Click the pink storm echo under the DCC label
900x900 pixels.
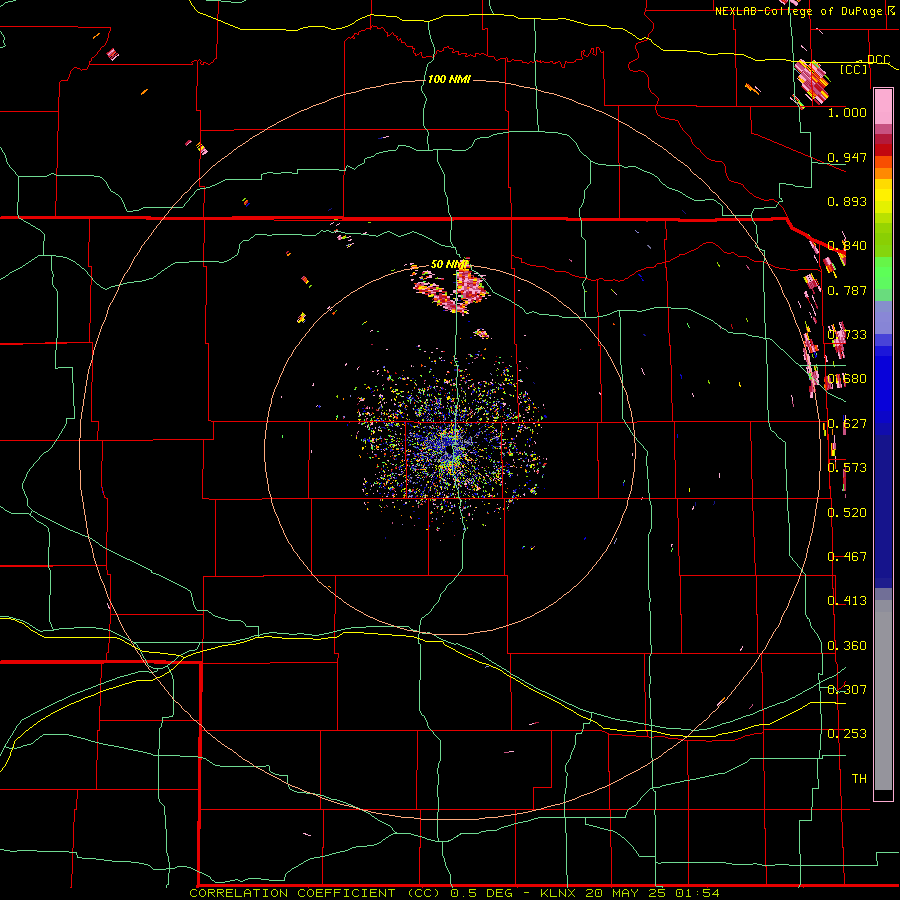812,83
